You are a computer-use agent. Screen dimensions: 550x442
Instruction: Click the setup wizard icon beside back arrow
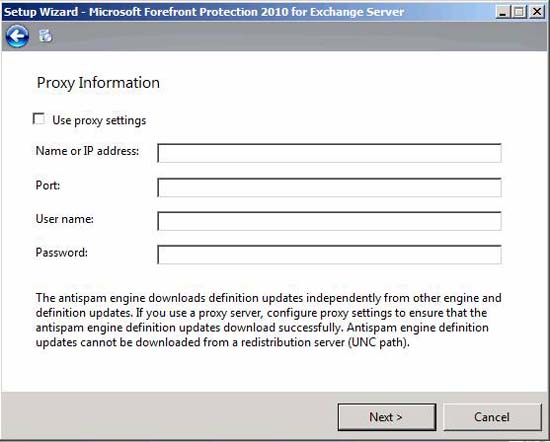(x=45, y=36)
